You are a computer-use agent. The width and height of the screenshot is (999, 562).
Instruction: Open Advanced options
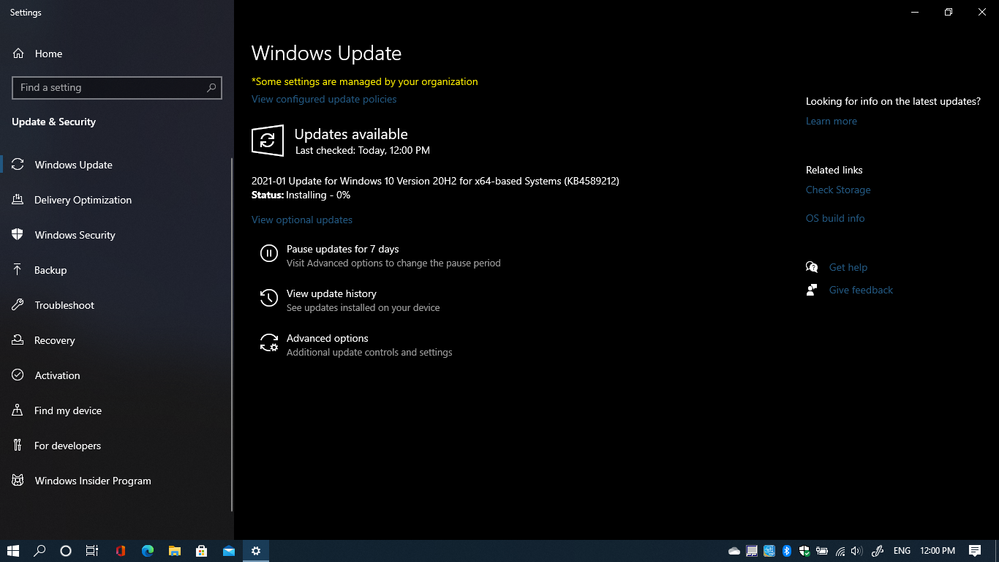click(327, 338)
